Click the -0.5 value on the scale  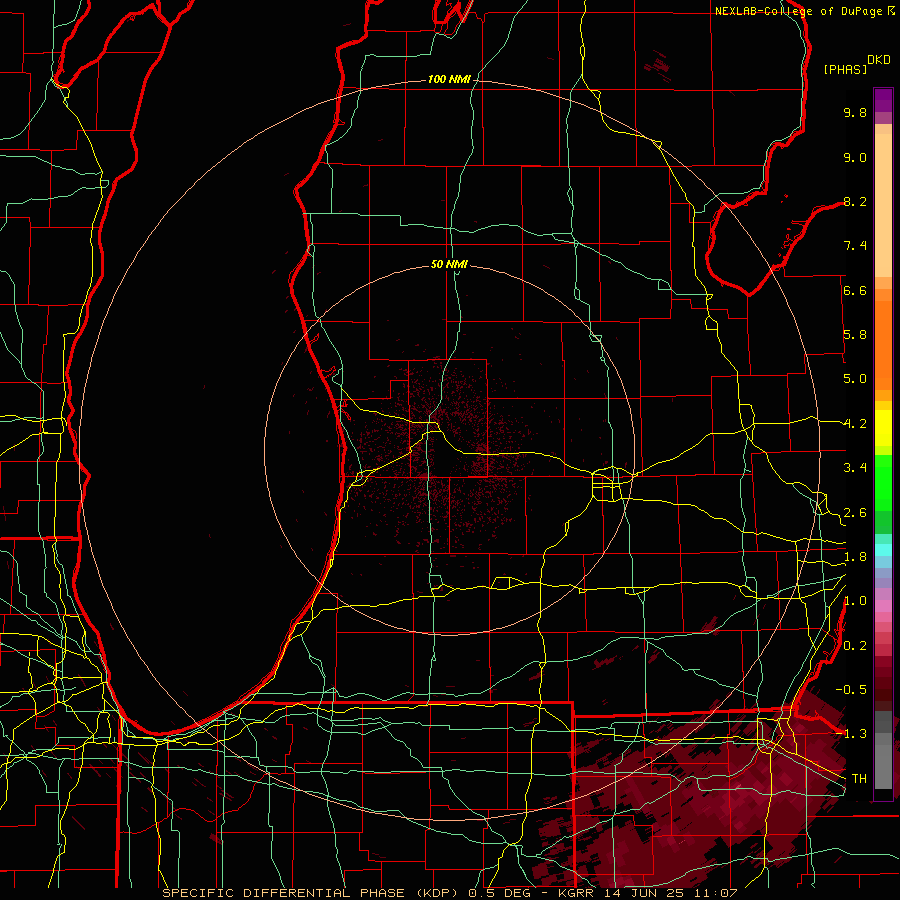pyautogui.click(x=851, y=690)
